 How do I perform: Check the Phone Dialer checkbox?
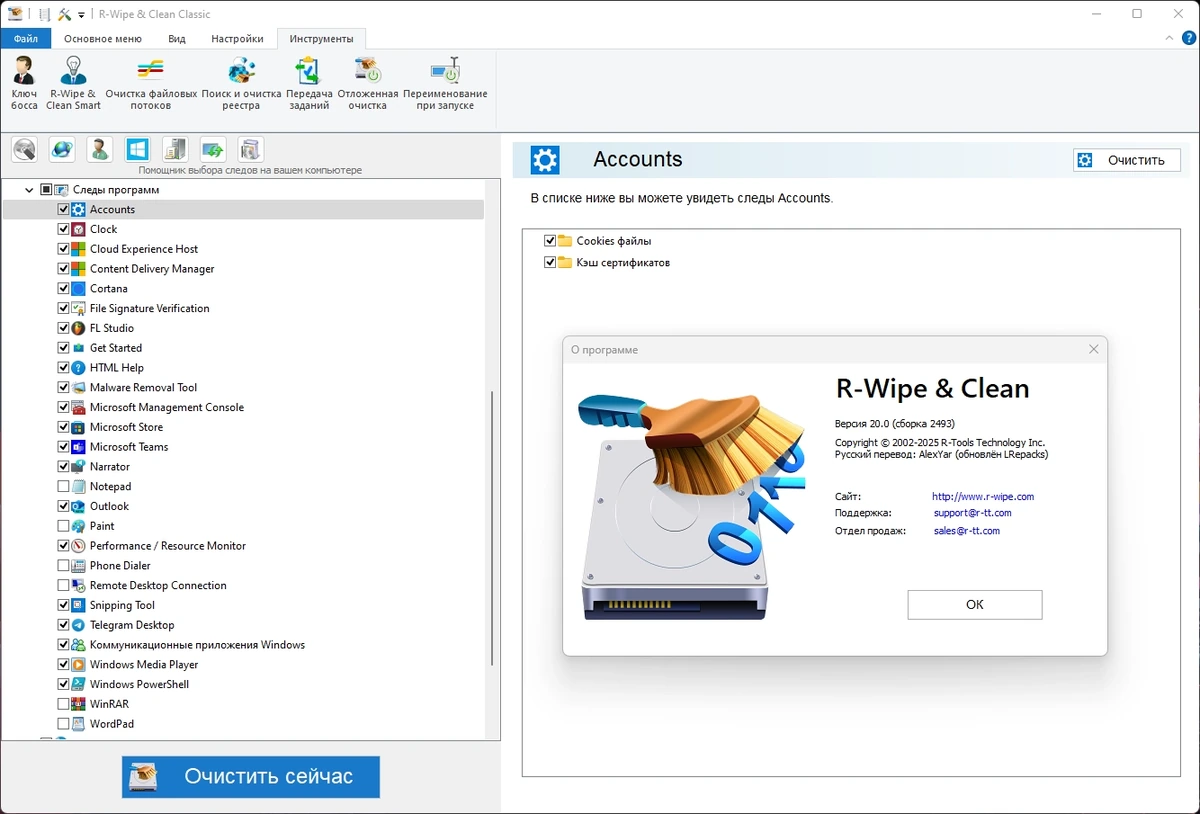(x=64, y=565)
